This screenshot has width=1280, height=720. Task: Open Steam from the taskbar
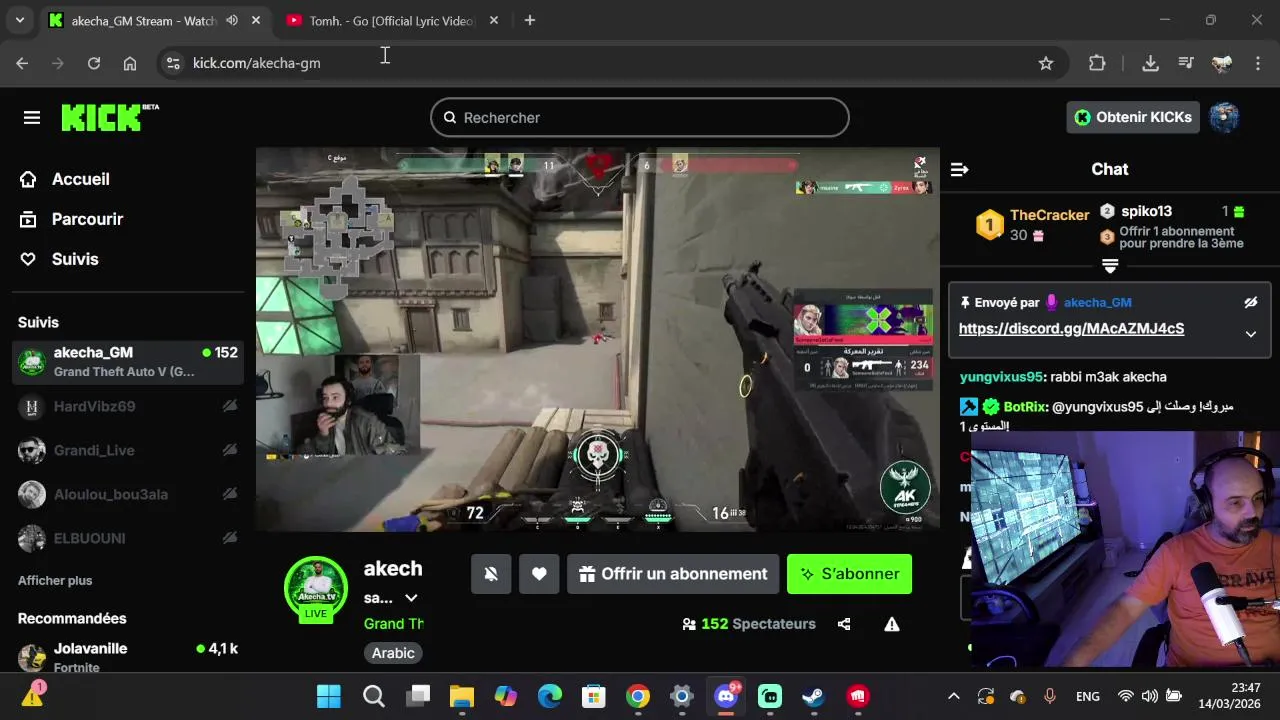click(x=814, y=696)
